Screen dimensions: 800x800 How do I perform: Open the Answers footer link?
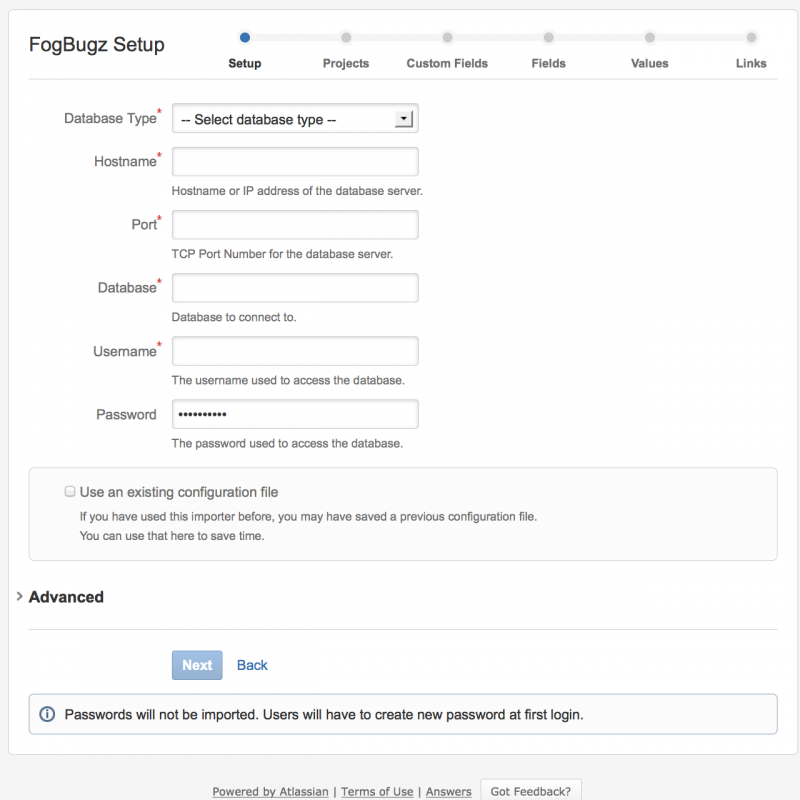(x=449, y=792)
